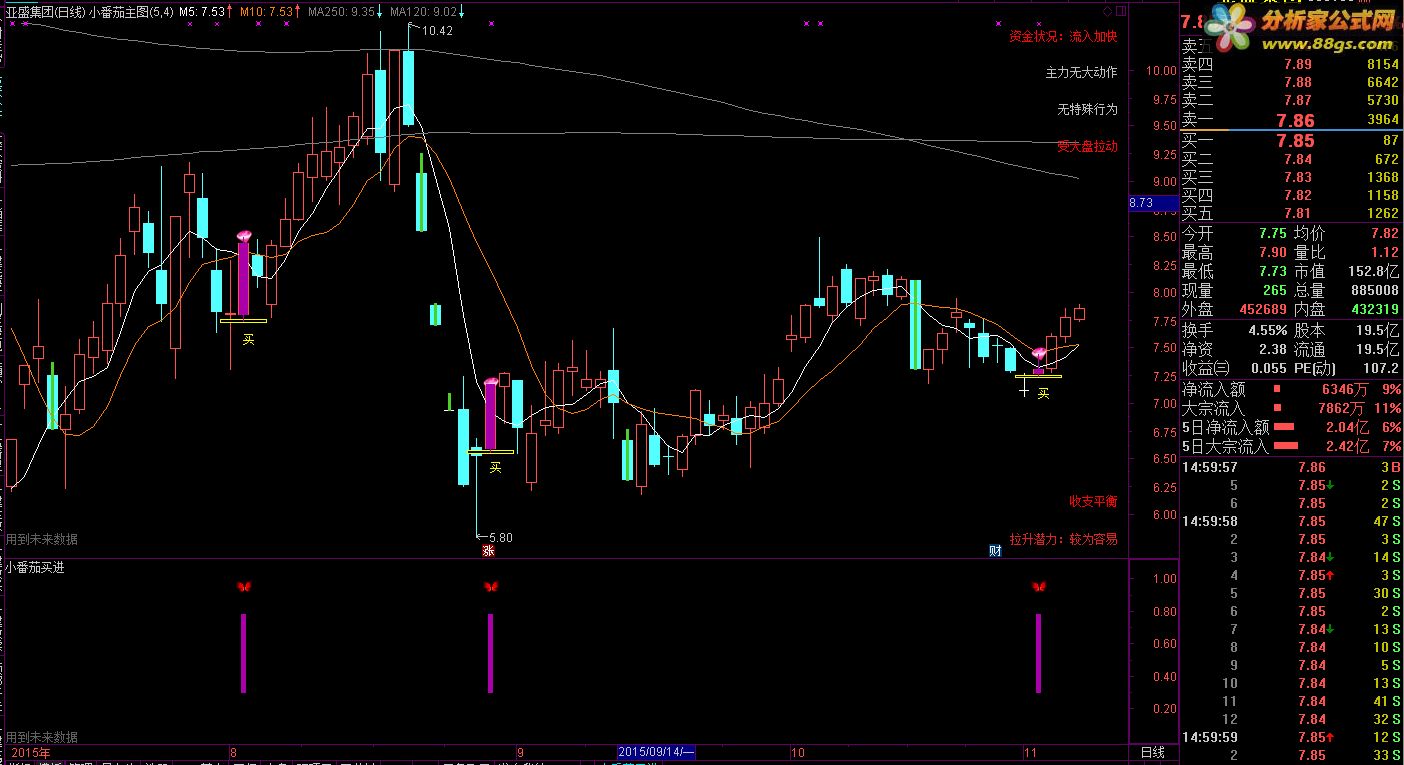This screenshot has width=1404, height=765.
Task: Click the 大宗流入 amount 7862万
Action: click(1344, 408)
